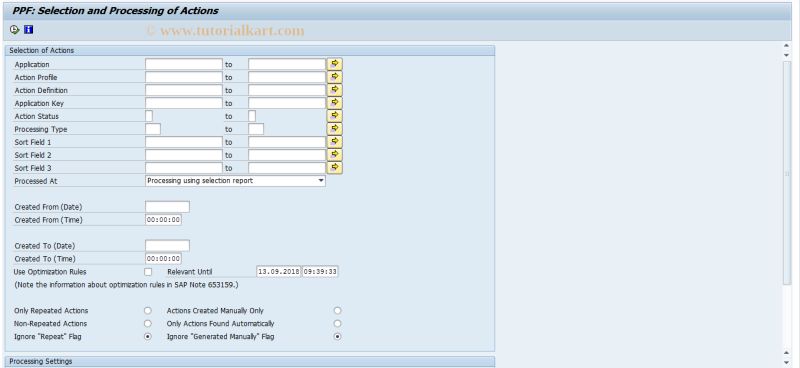
Task: Click the Created To (Date) field
Action: [x=167, y=246]
